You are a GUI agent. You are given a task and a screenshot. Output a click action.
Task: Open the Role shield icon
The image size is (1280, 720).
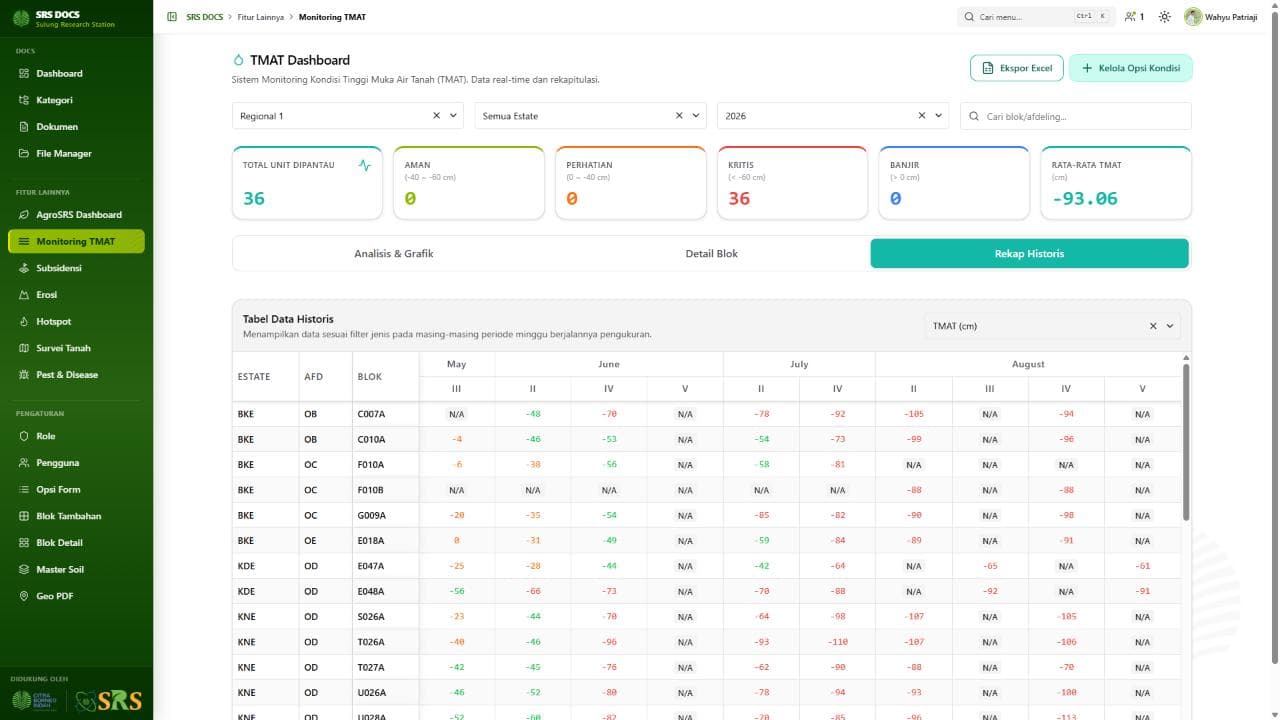pyautogui.click(x=24, y=436)
